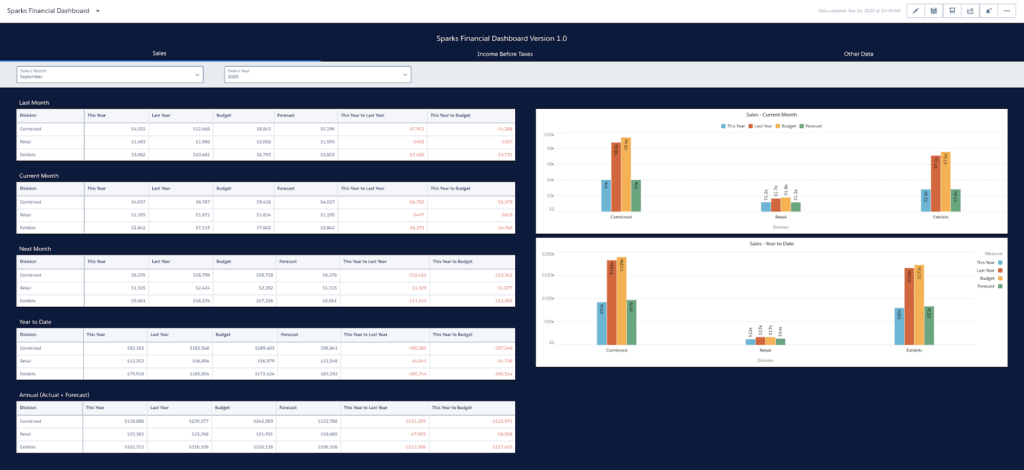Screen dimensions: 1024x470
Task: Click Last Year swatch in Current Month legend
Action: [x=751, y=125]
